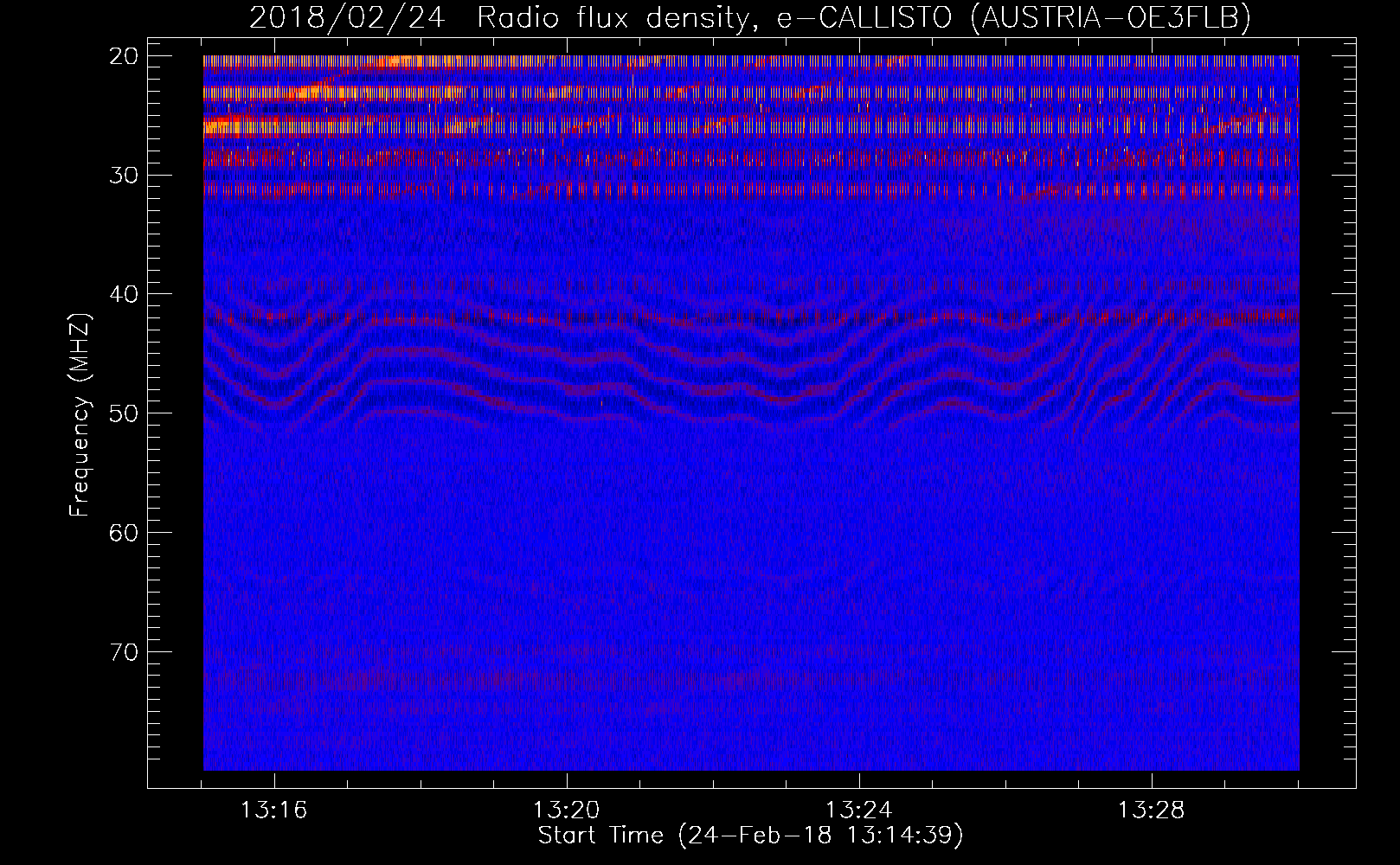
Task: Click the time tick label '13:24'
Action: (859, 811)
